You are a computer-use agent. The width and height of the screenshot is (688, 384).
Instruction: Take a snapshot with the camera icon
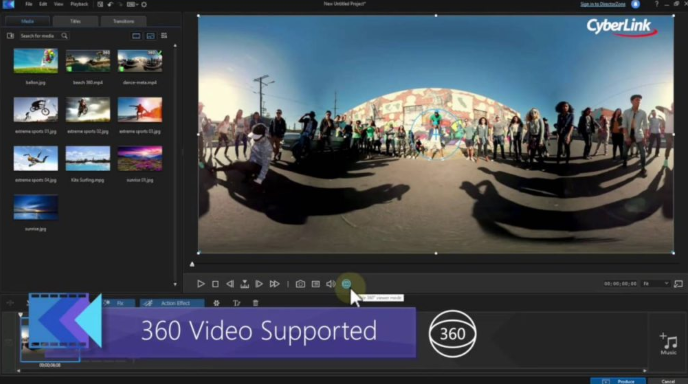click(x=300, y=284)
